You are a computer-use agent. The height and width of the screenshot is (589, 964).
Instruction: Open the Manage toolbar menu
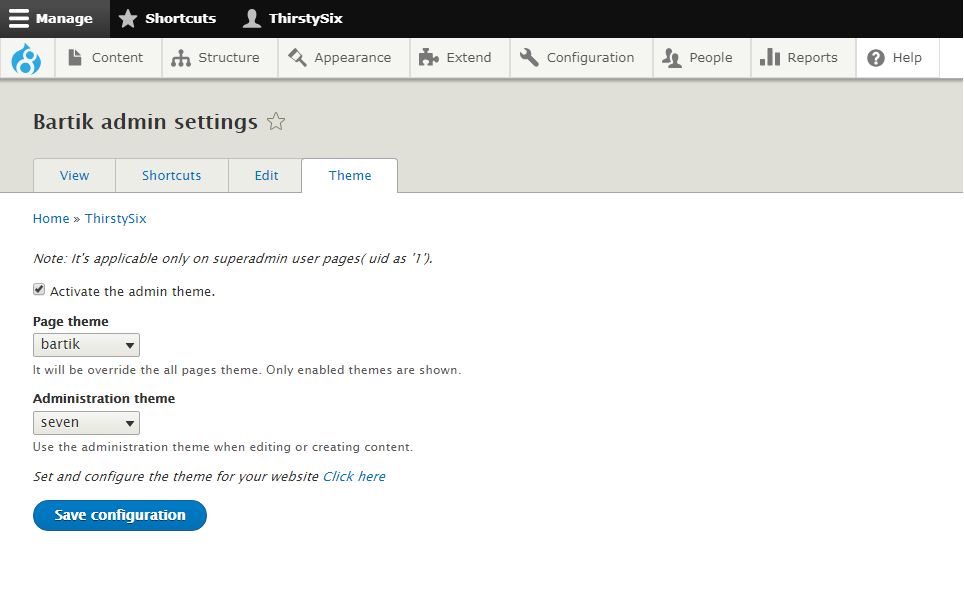click(x=55, y=18)
